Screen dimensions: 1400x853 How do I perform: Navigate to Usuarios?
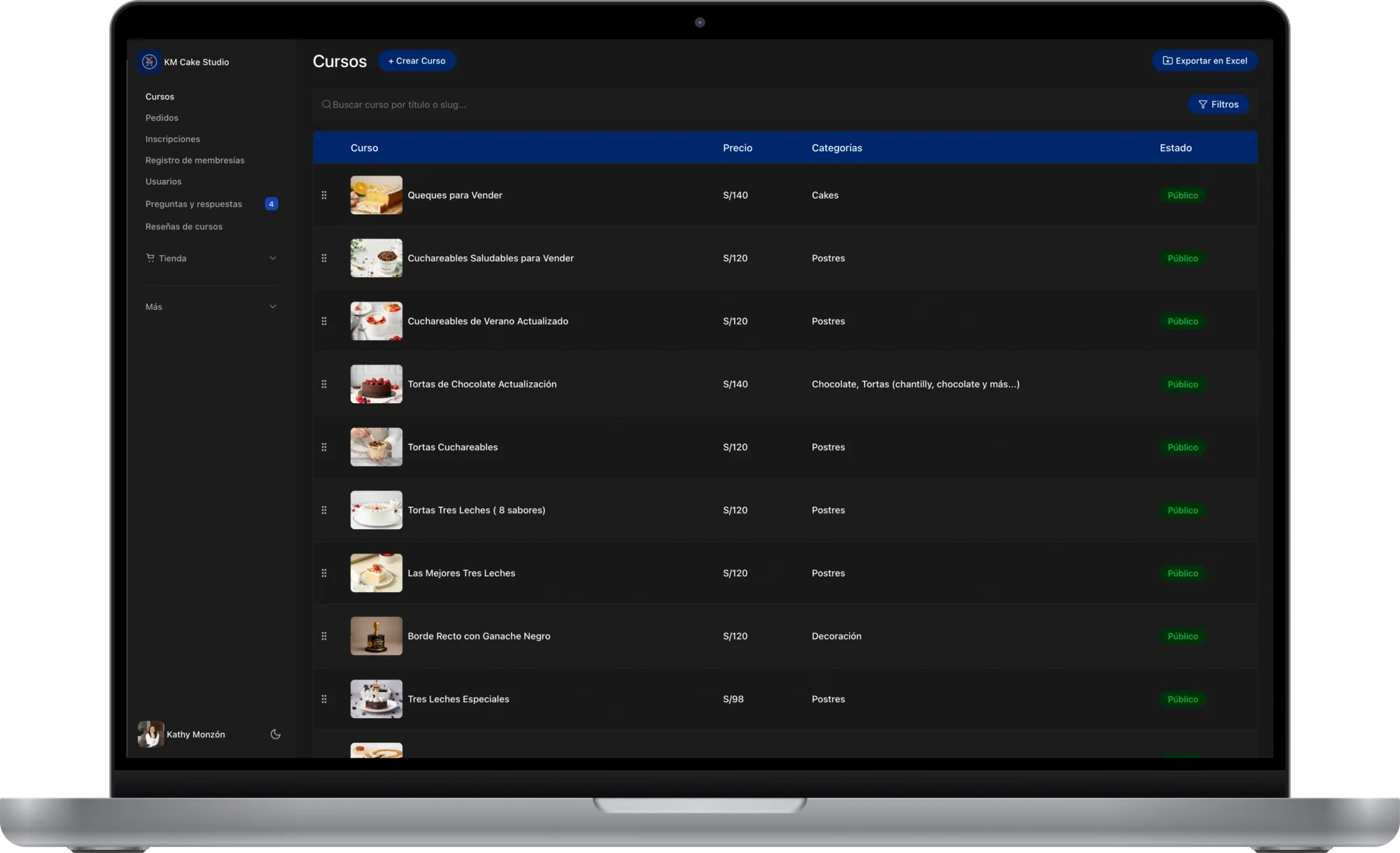163,181
